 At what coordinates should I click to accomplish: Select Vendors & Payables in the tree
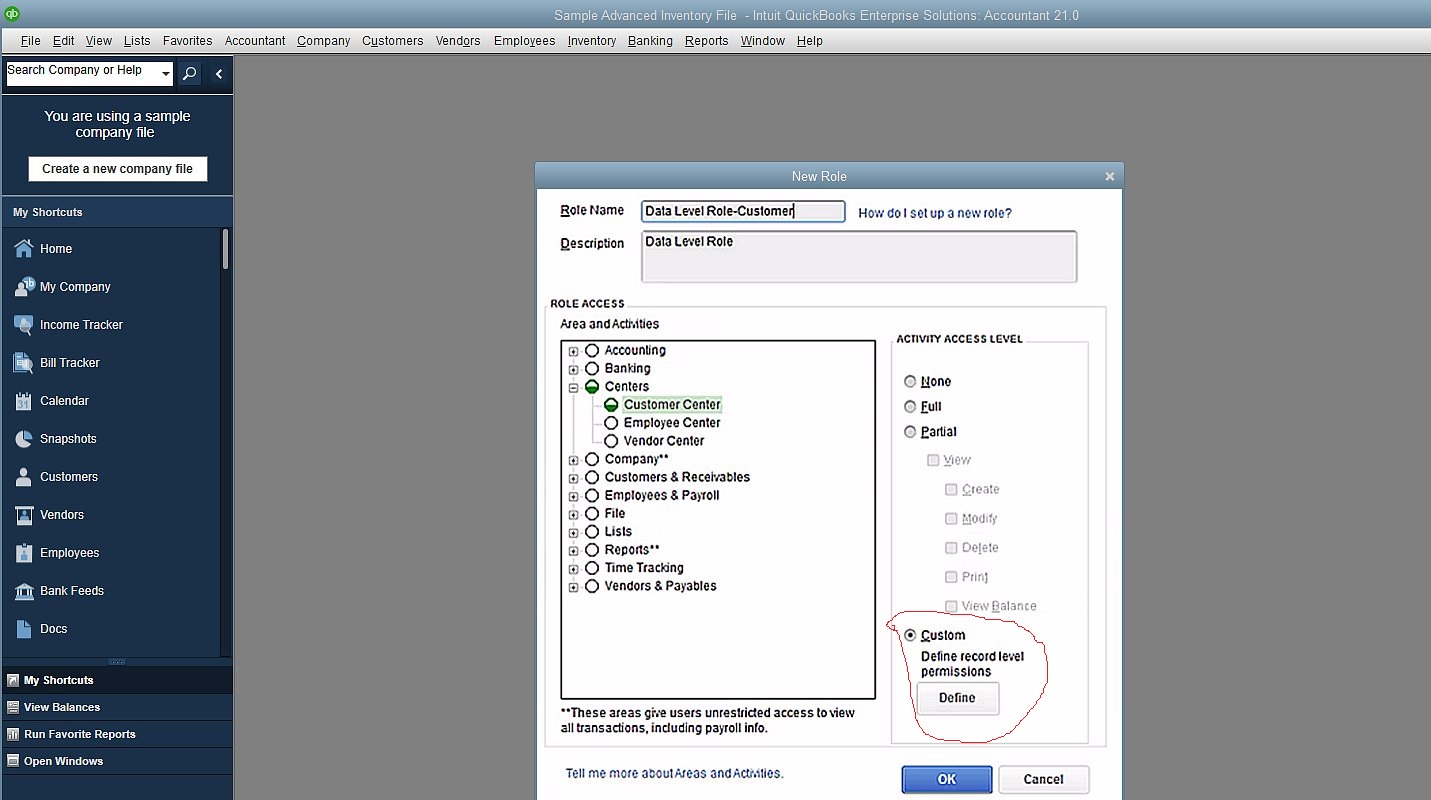click(x=660, y=586)
